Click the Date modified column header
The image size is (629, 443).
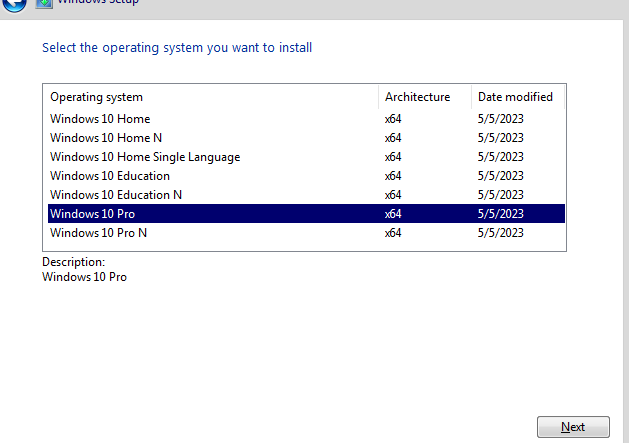[x=518, y=97]
